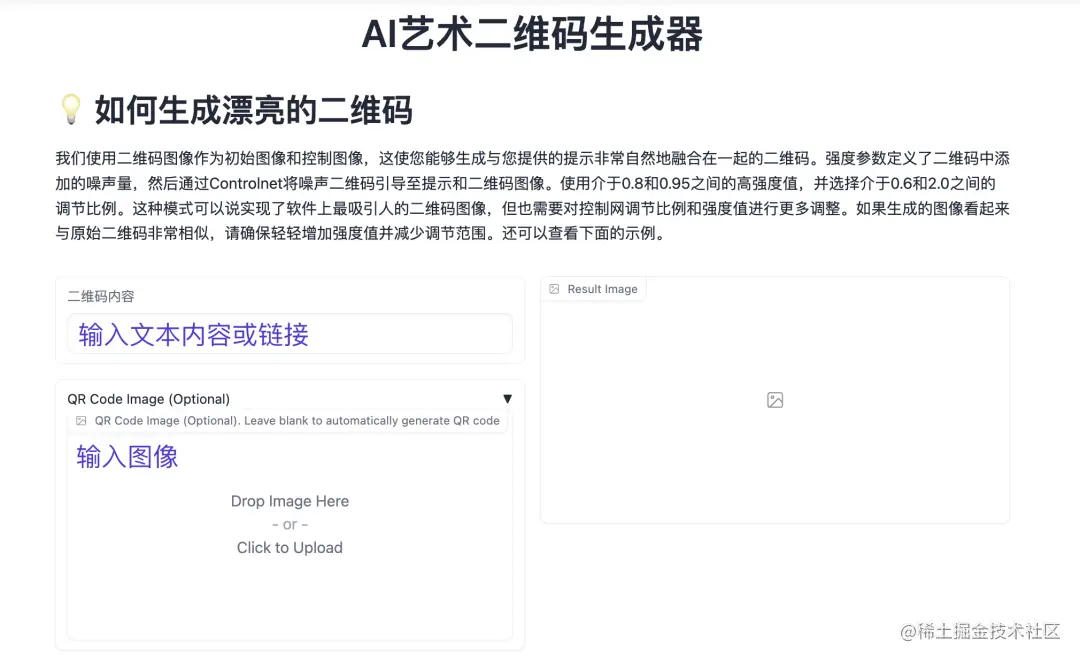This screenshot has height=661, width=1080.
Task: Click Drop Image Here text
Action: tap(290, 501)
